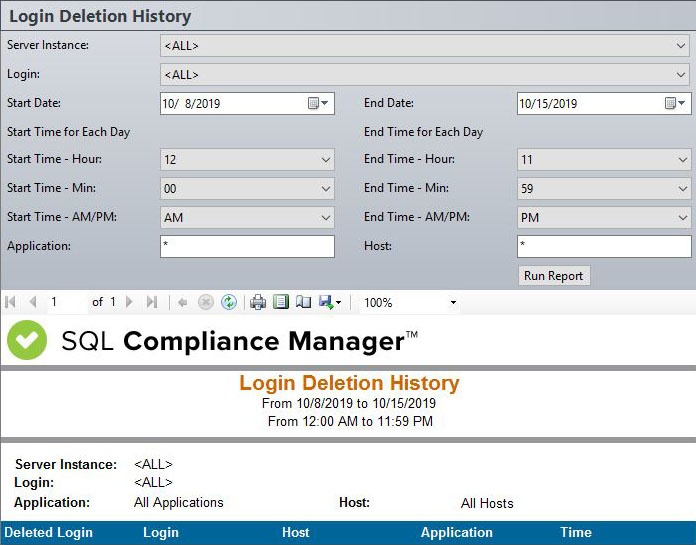Click the green refresh report icon
The height and width of the screenshot is (545, 696).
[229, 302]
